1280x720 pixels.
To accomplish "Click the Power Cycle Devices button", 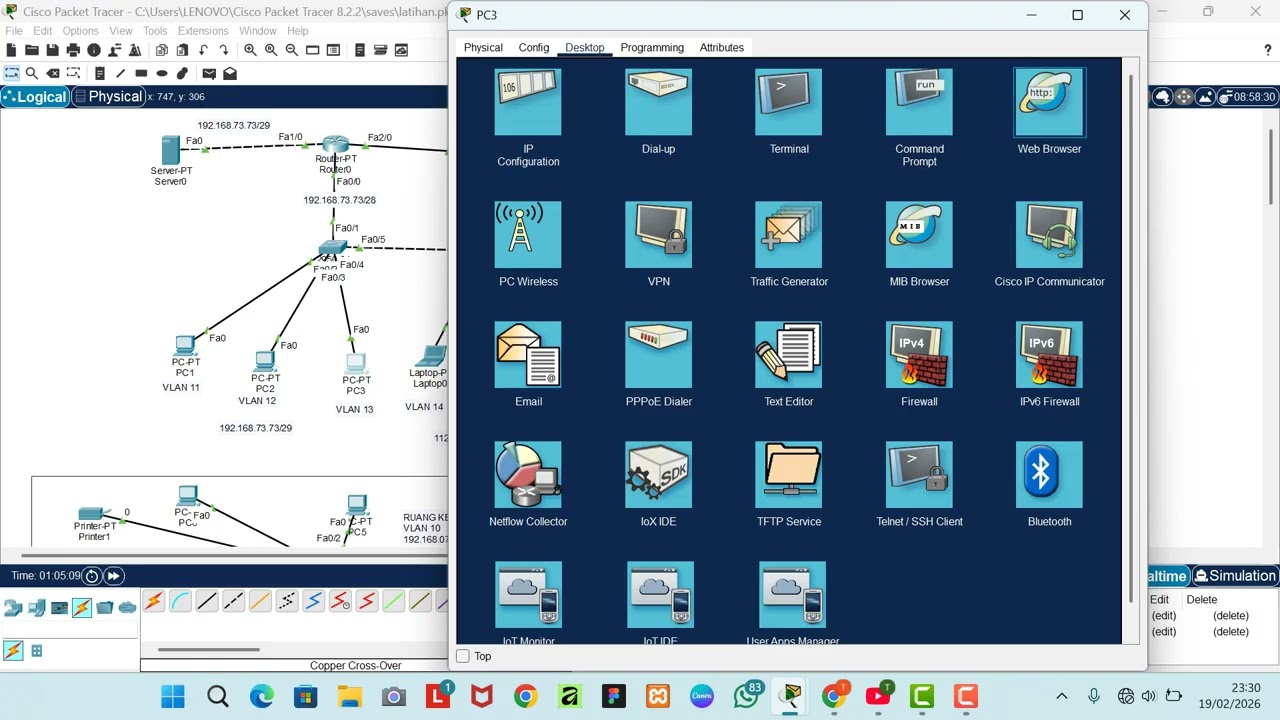I will click(x=92, y=576).
